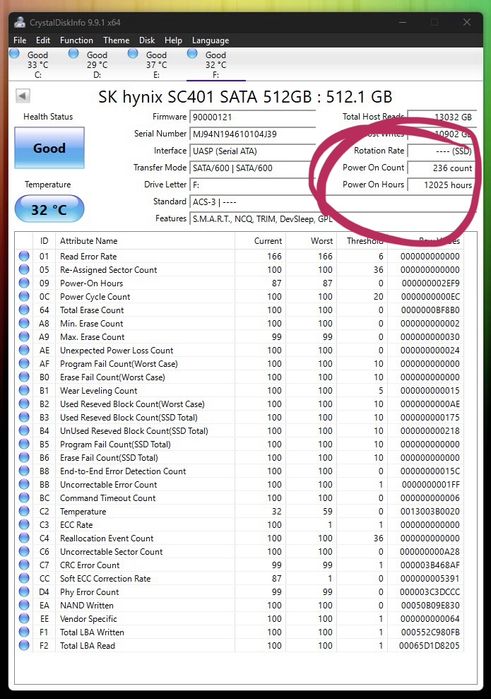This screenshot has width=491, height=699.
Task: Click raw value 00065D1D8205 in Total LBA Read
Action: tap(429, 646)
